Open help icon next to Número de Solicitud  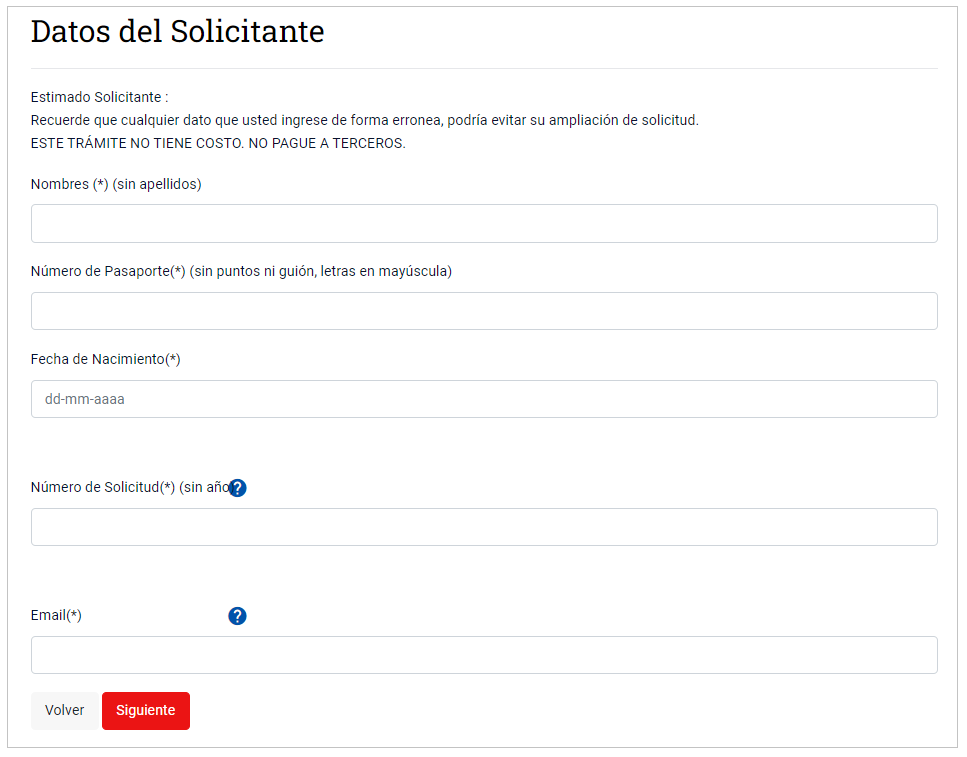tap(237, 488)
